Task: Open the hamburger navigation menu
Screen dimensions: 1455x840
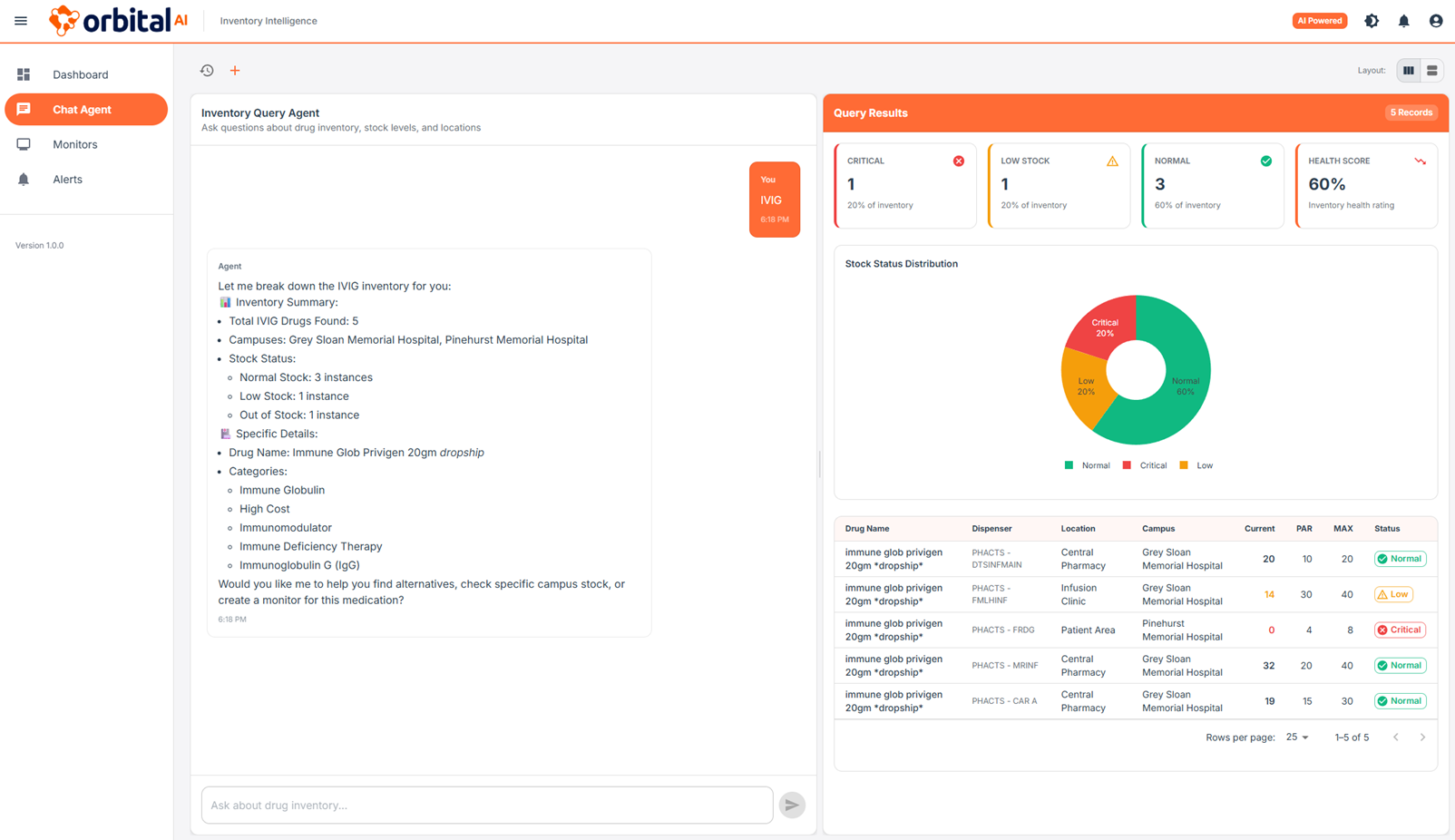Action: click(21, 21)
